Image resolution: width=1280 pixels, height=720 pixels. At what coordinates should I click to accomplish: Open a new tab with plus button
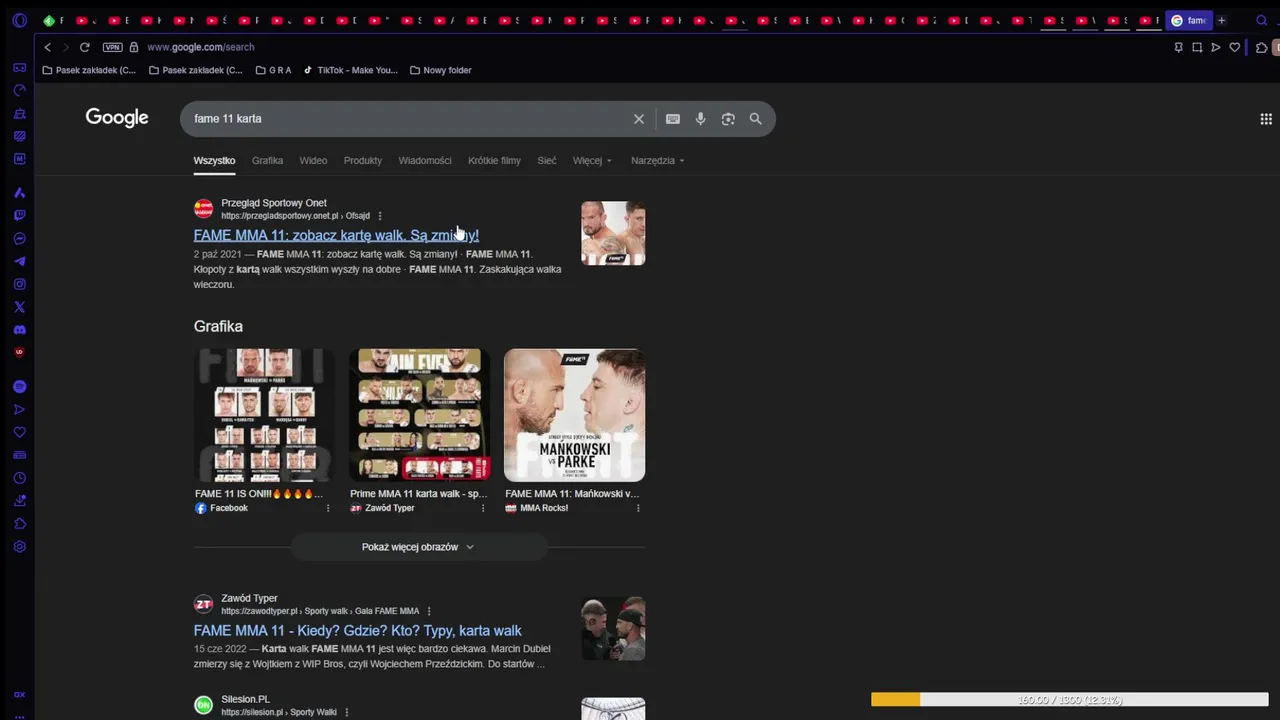click(1221, 20)
